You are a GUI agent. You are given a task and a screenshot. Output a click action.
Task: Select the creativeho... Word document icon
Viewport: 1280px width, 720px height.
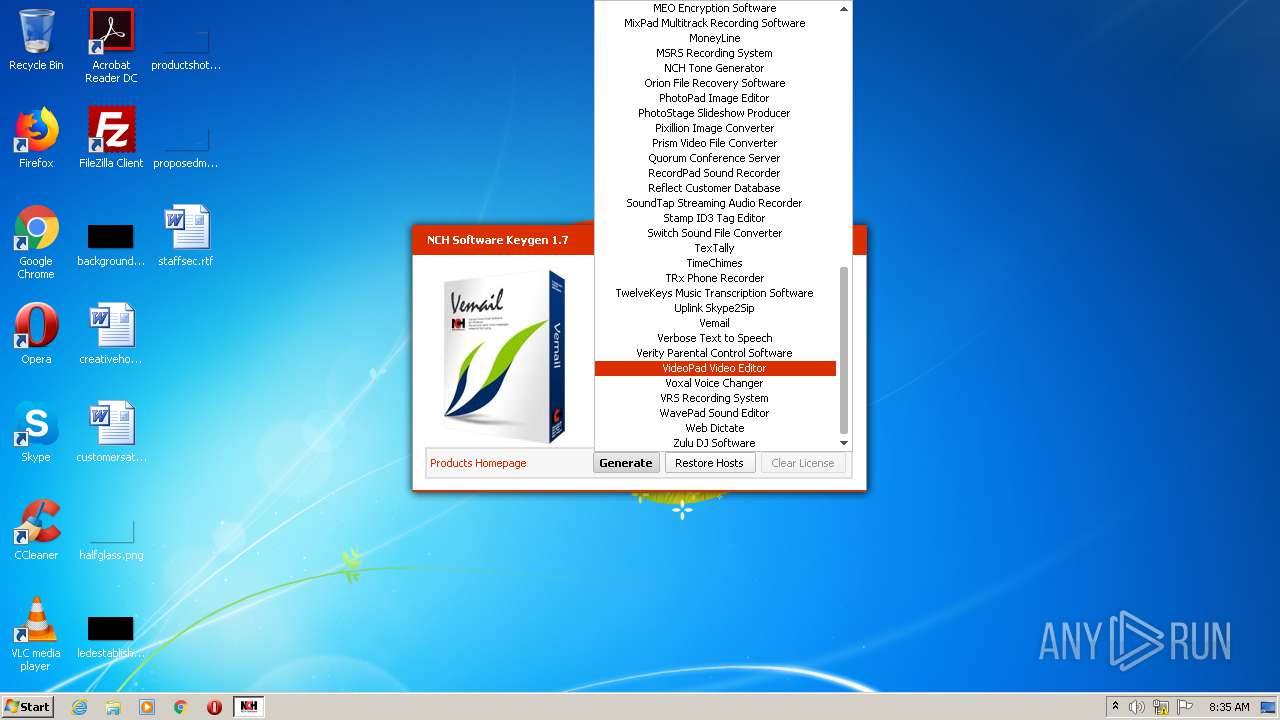click(111, 334)
